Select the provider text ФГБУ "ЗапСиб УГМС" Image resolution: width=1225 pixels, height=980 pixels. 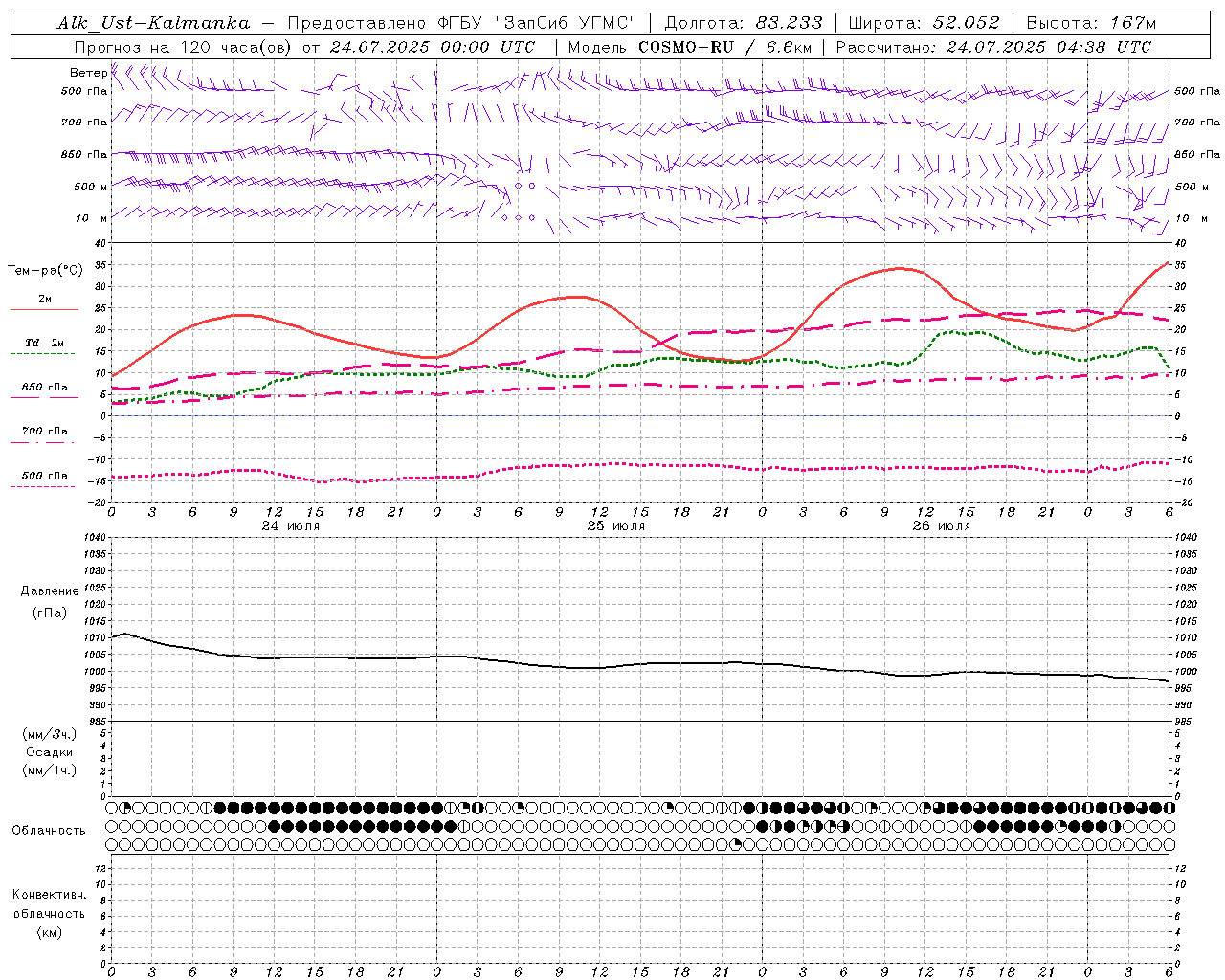(x=537, y=23)
